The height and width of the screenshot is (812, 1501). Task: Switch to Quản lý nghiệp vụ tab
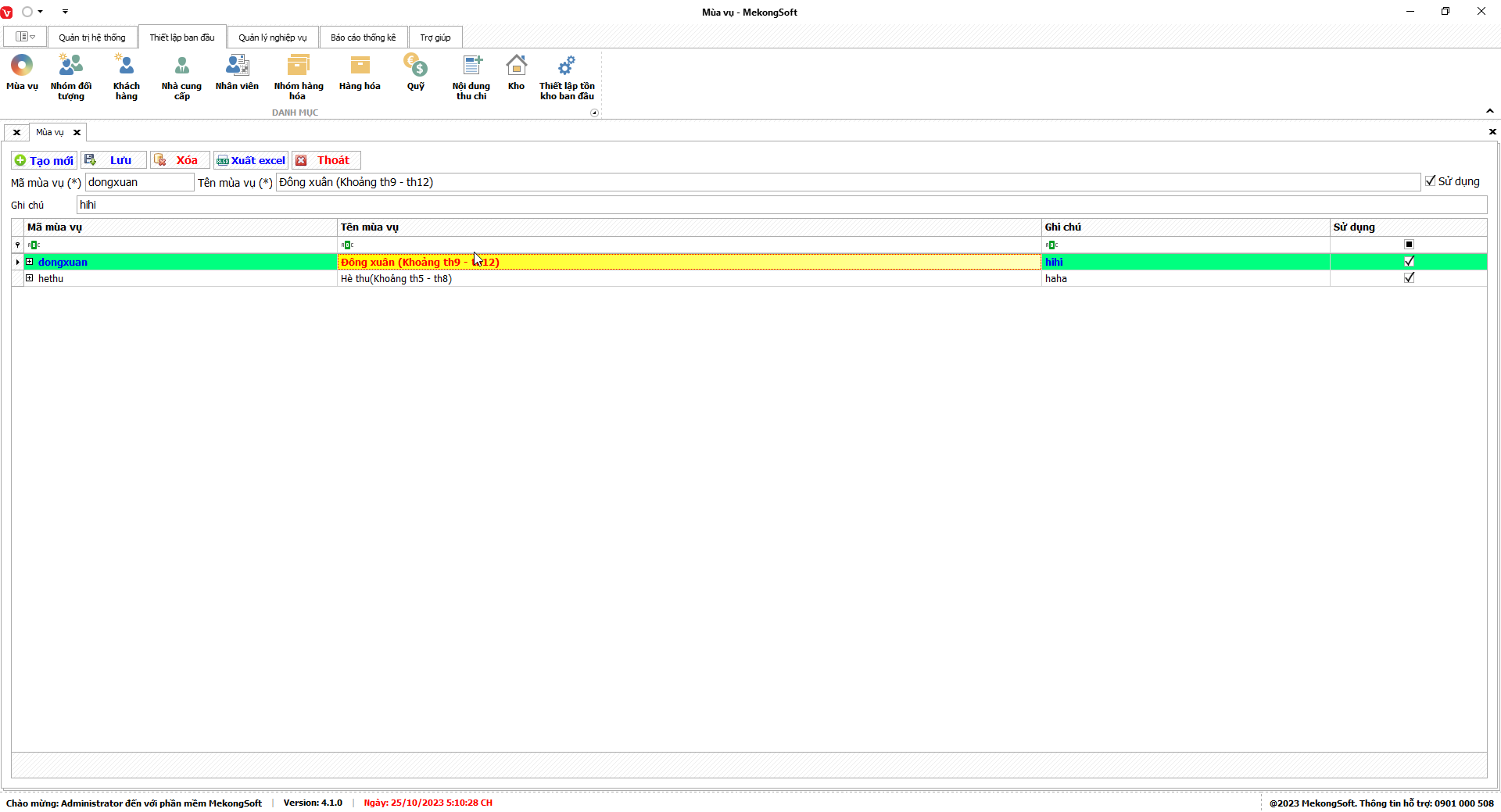[273, 38]
